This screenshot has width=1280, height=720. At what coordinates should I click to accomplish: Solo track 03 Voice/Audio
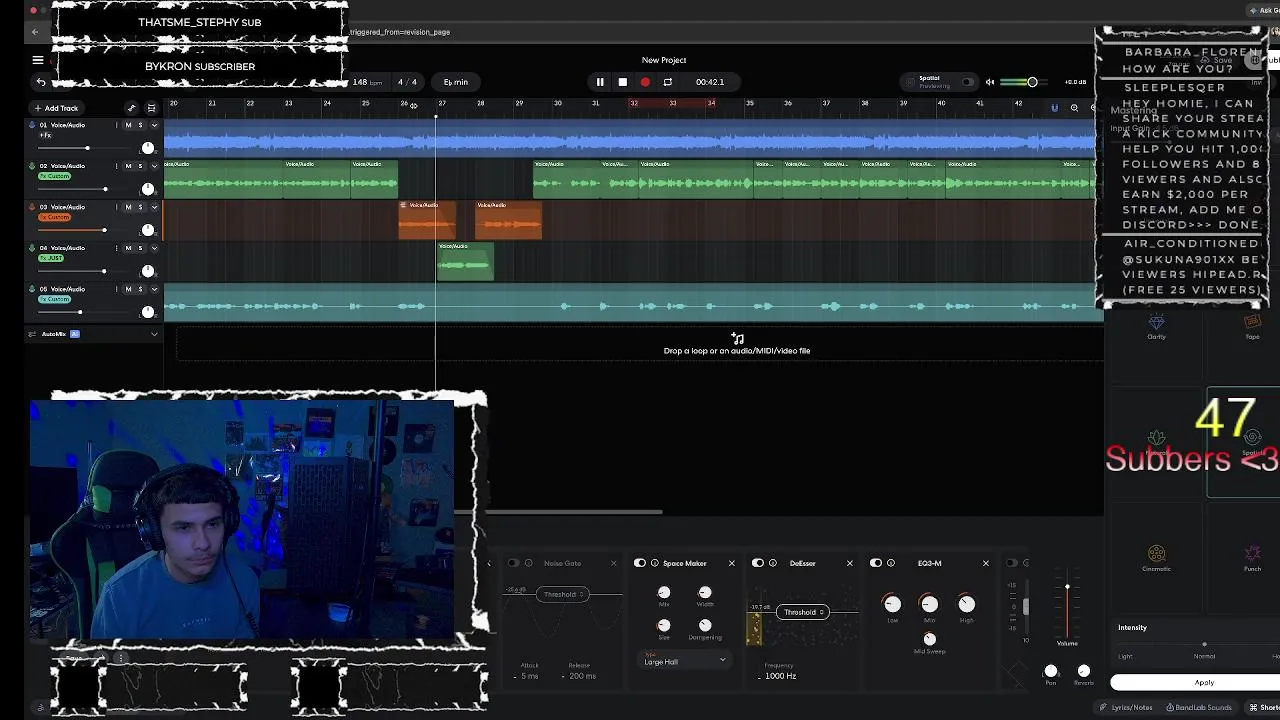[140, 207]
